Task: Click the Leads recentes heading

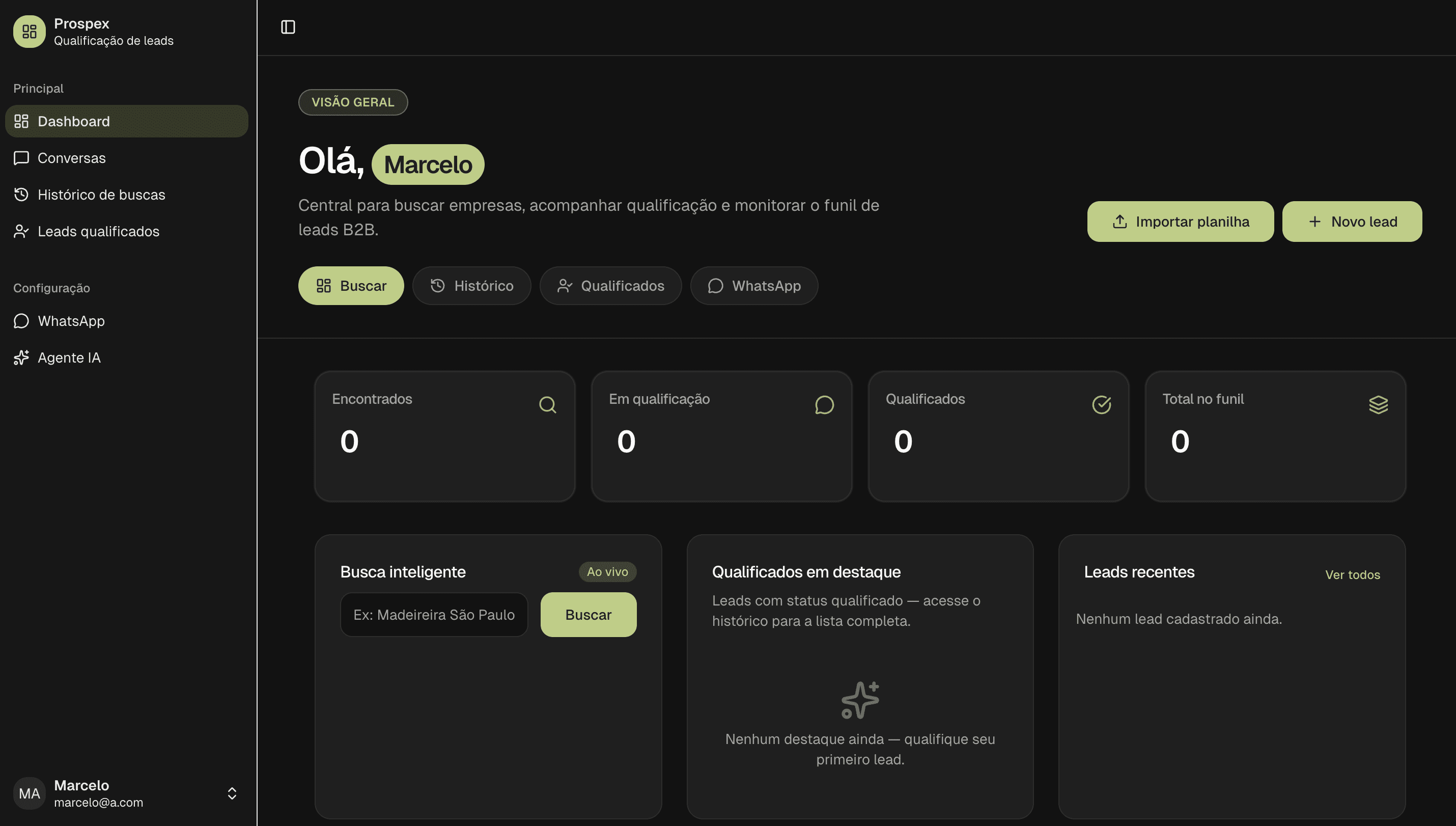Action: (1139, 572)
